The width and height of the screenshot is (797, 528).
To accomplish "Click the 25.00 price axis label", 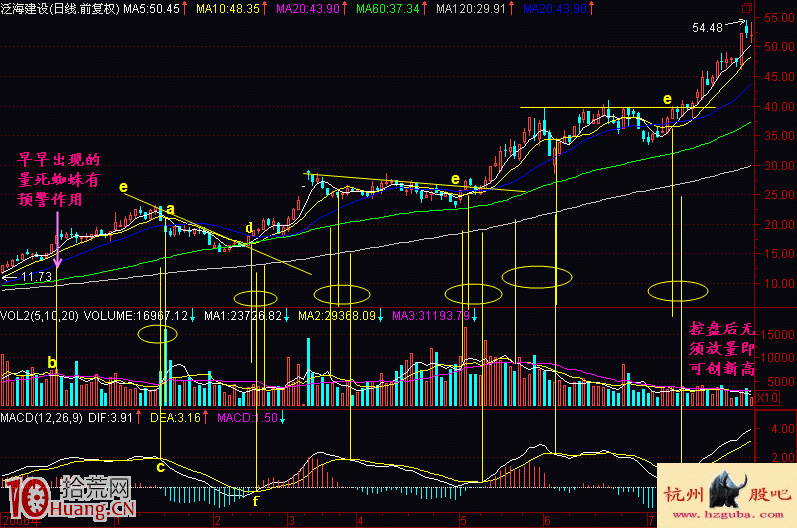I will point(779,195).
